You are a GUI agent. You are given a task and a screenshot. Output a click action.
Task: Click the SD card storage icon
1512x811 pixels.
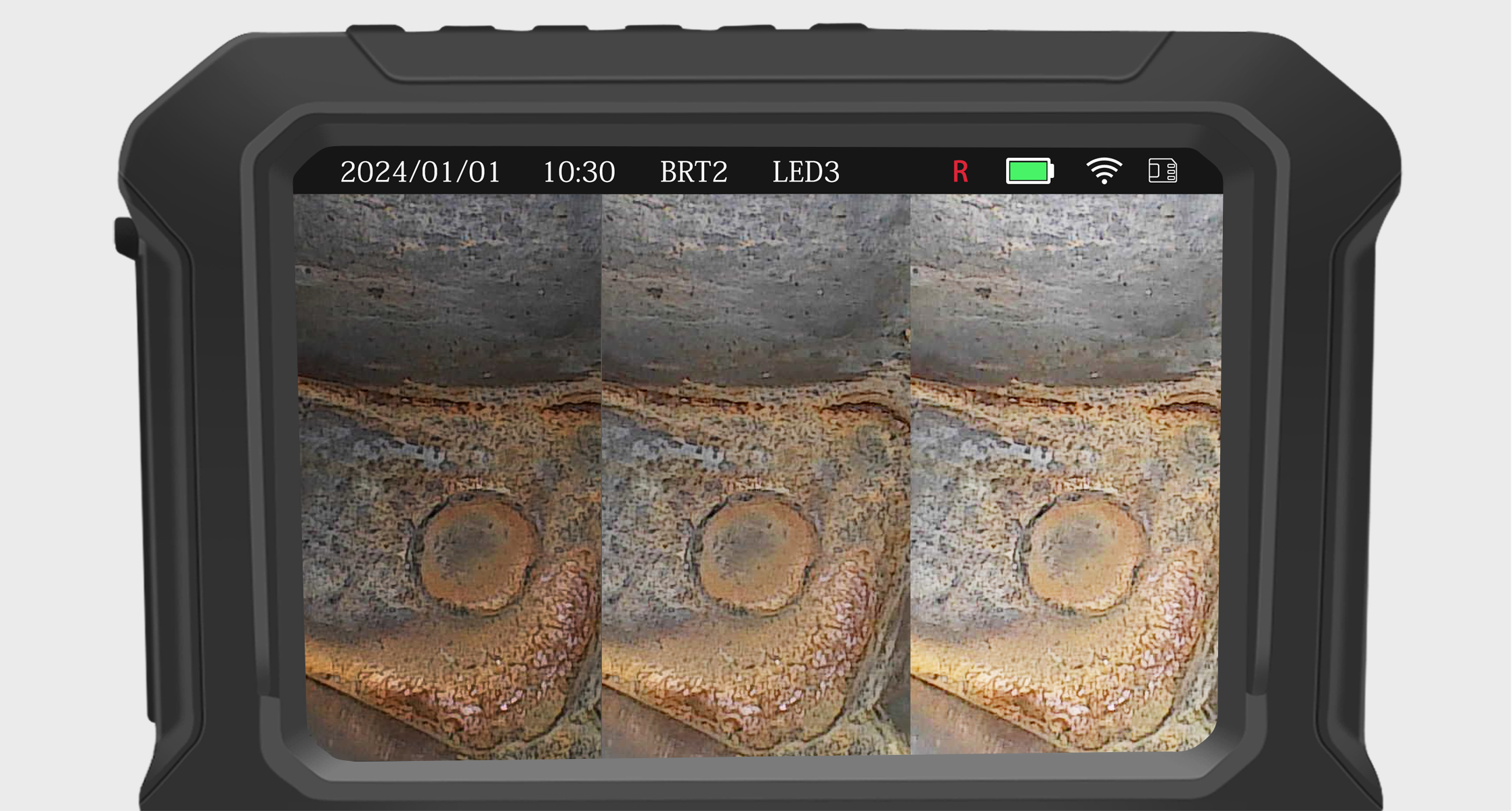tap(1163, 171)
